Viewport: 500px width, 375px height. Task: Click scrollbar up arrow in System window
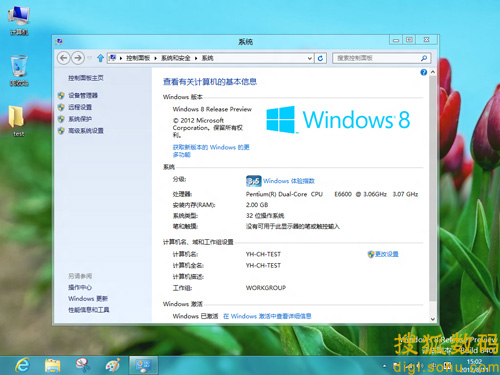[x=433, y=72]
